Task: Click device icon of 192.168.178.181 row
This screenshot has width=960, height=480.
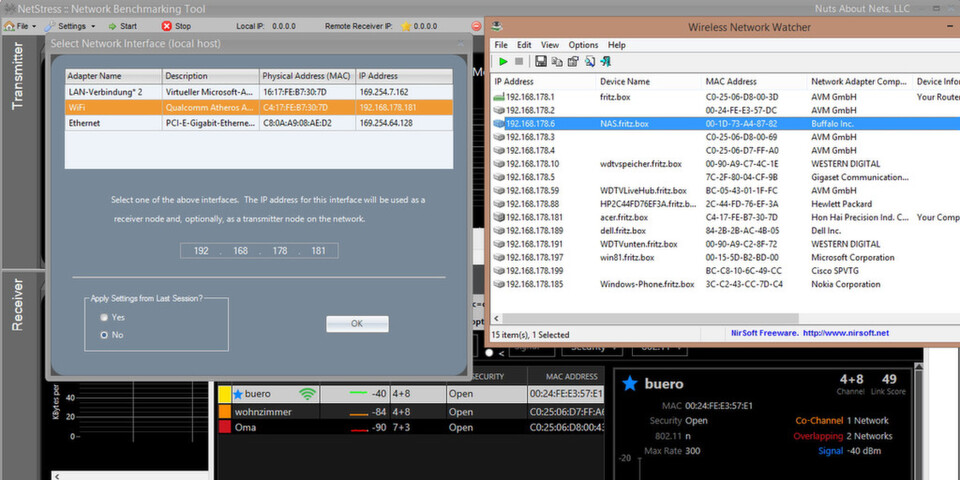Action: tap(498, 217)
